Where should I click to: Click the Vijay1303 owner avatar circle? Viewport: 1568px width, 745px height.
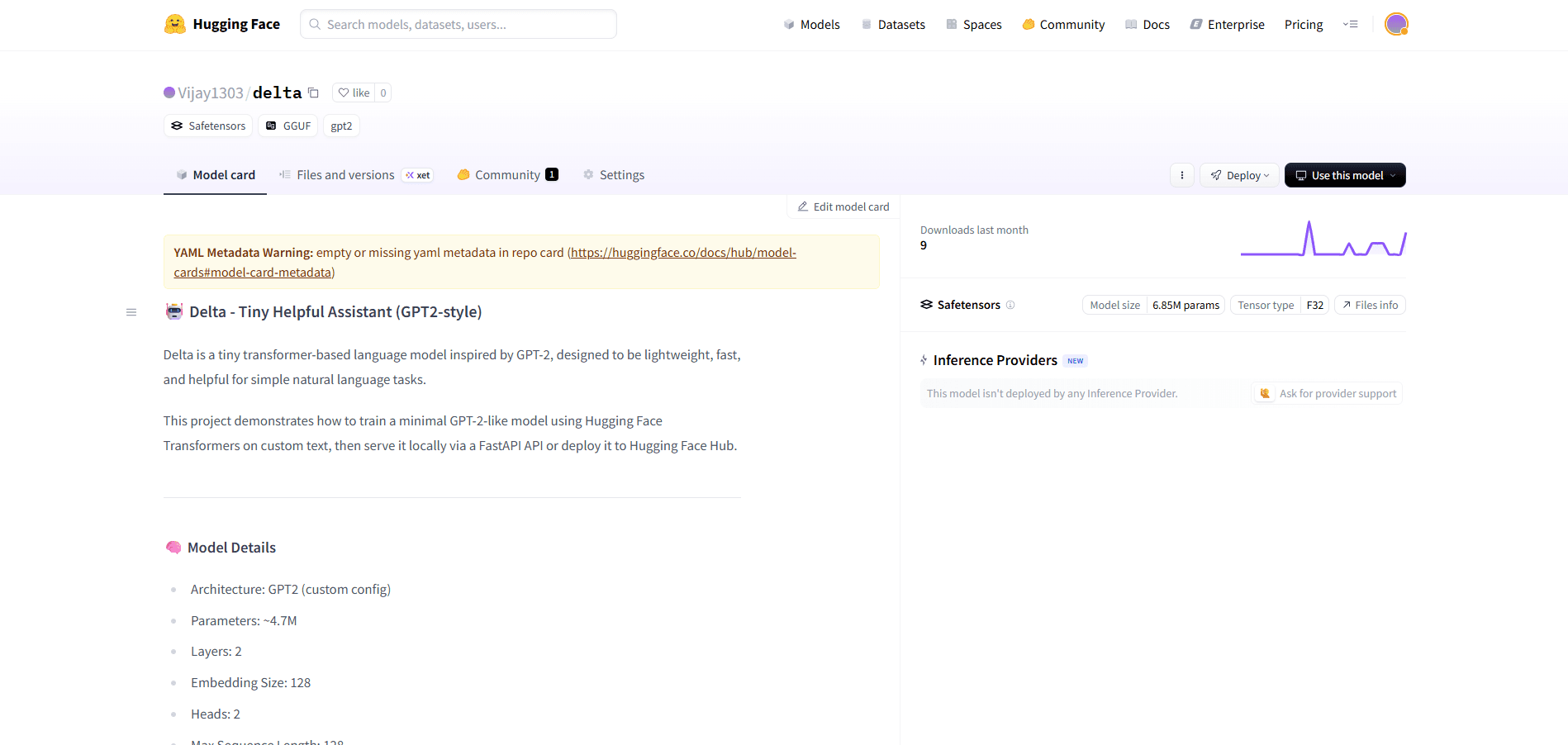[169, 93]
